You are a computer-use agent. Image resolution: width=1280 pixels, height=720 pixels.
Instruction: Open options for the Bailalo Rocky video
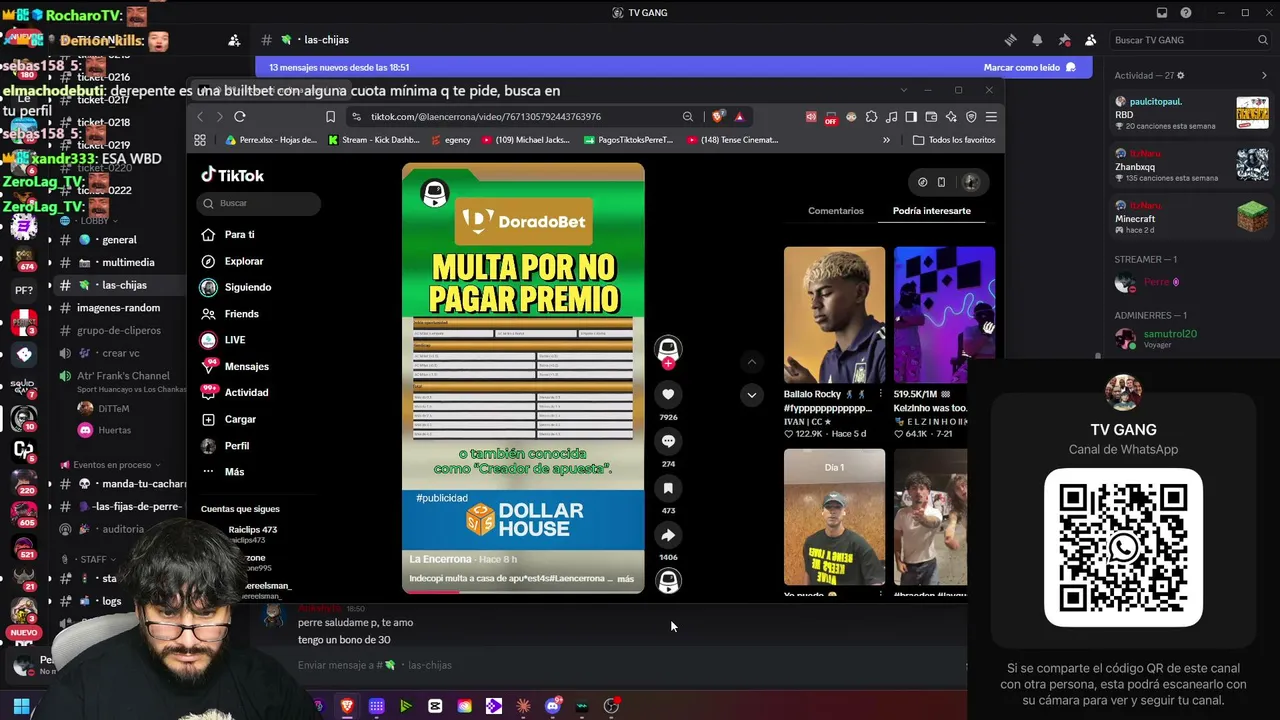[x=880, y=394]
